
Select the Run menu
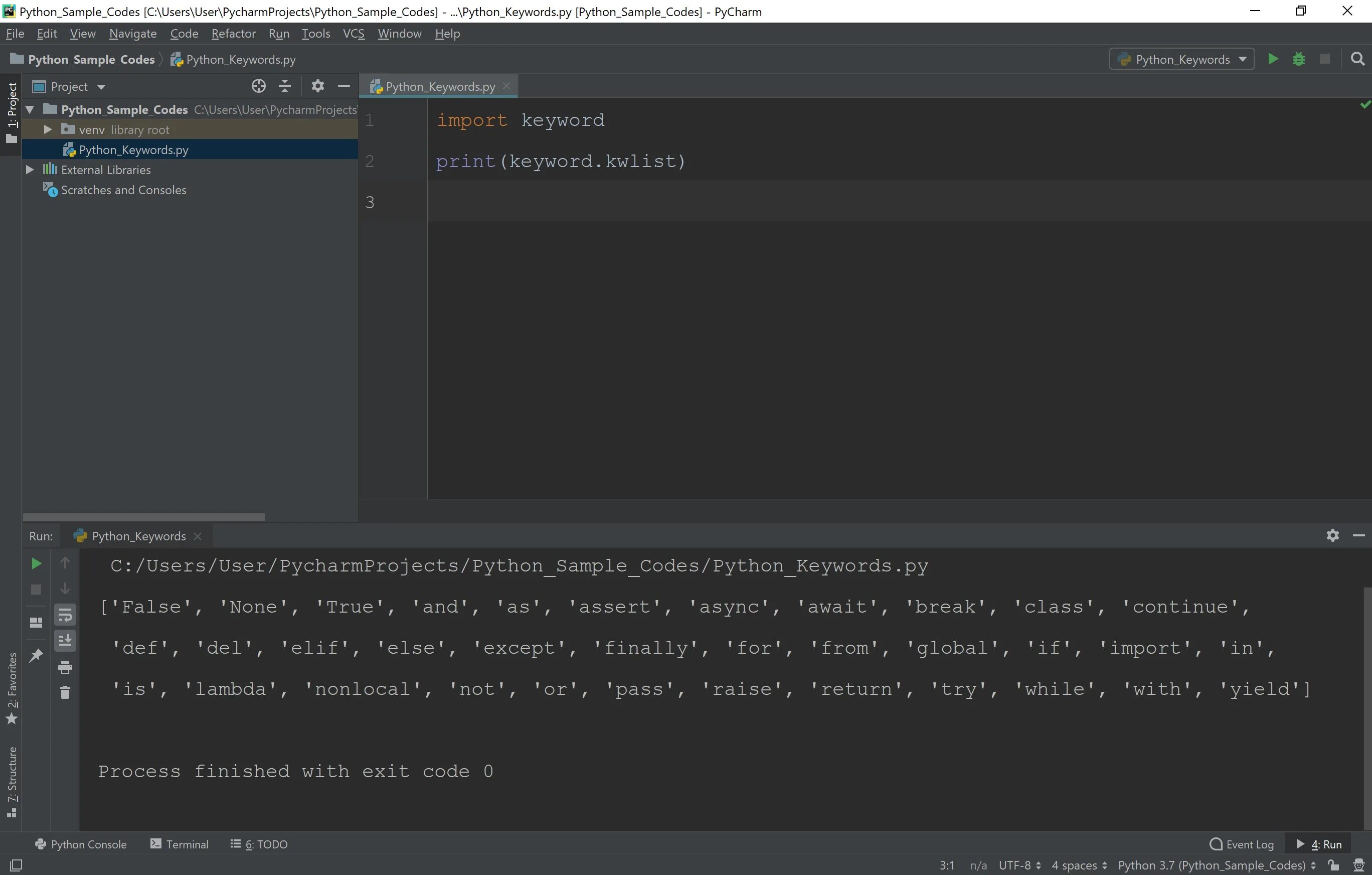278,33
